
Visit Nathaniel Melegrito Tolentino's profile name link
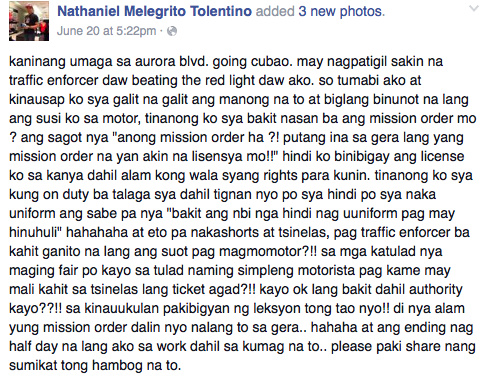coord(154,11)
